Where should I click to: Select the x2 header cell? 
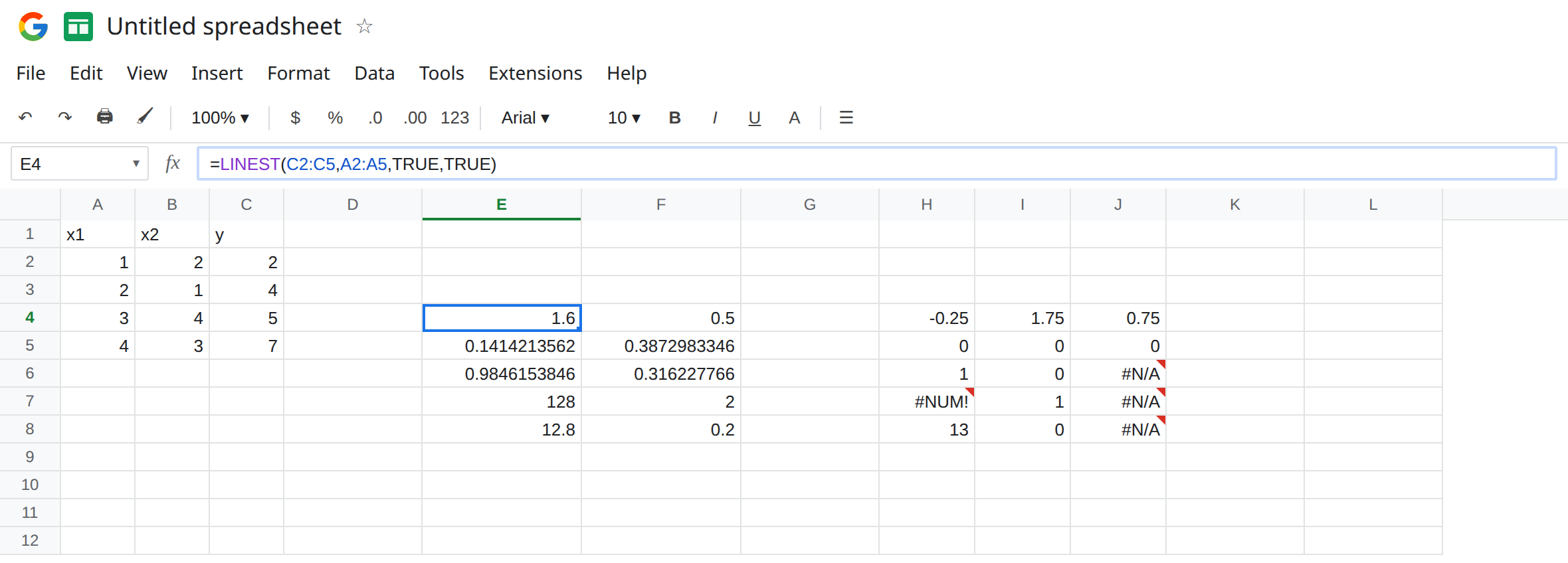pyautogui.click(x=172, y=234)
